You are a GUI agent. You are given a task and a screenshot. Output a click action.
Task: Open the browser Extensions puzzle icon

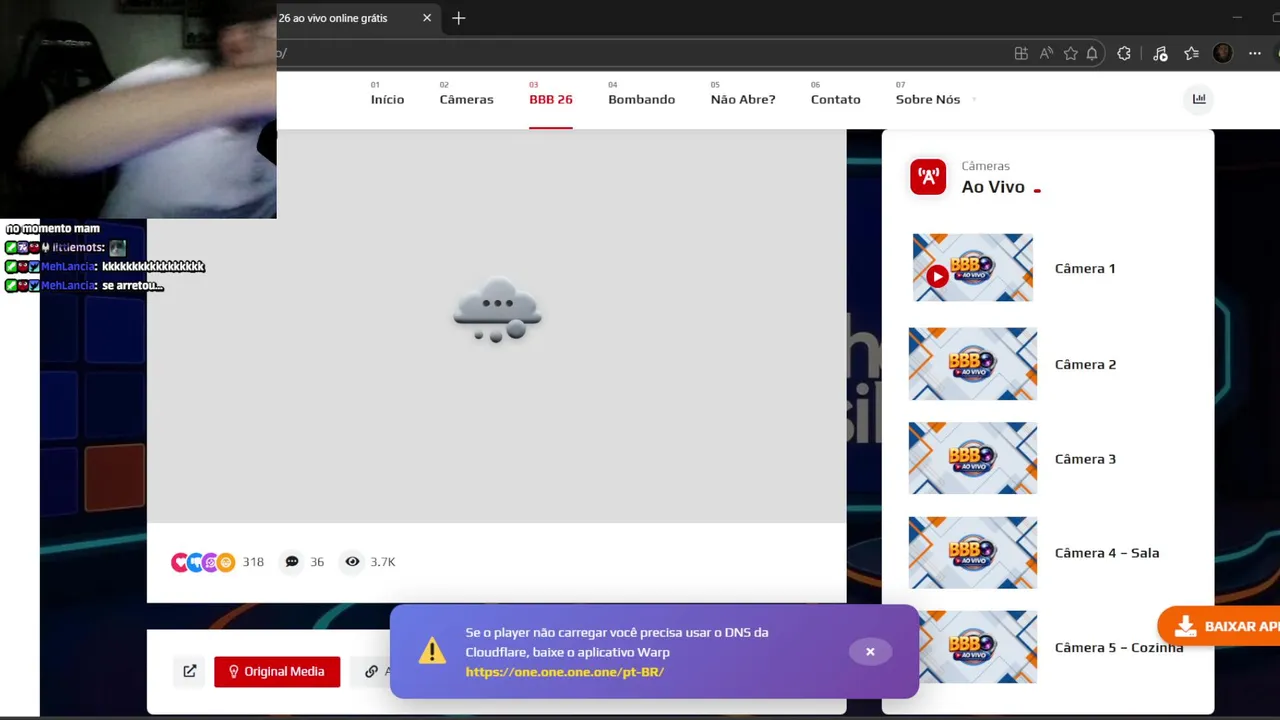(1124, 54)
